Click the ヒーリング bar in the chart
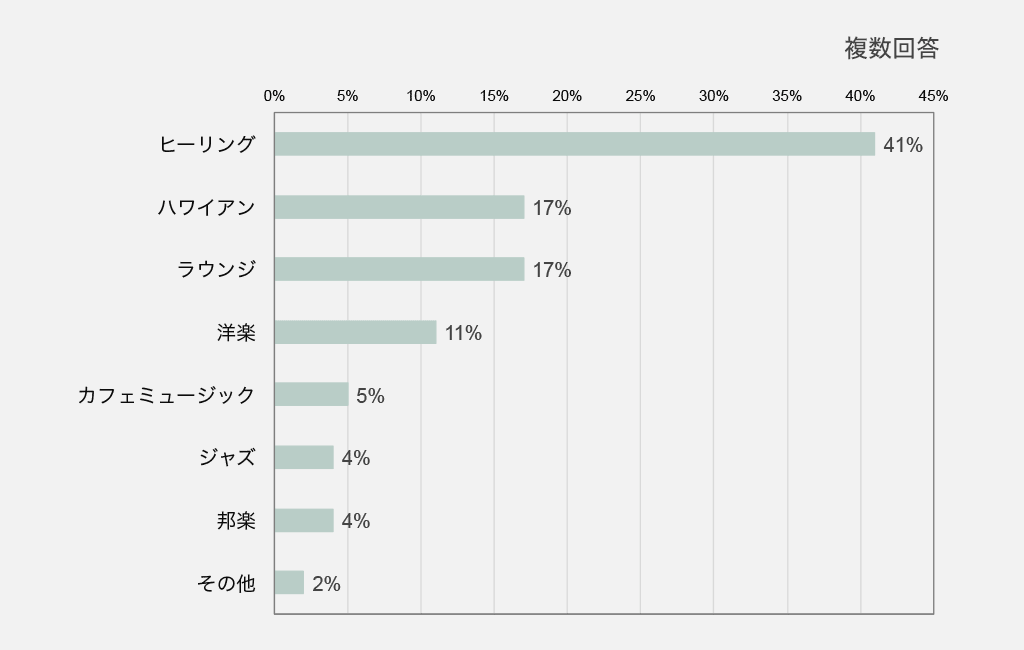 [x=574, y=144]
